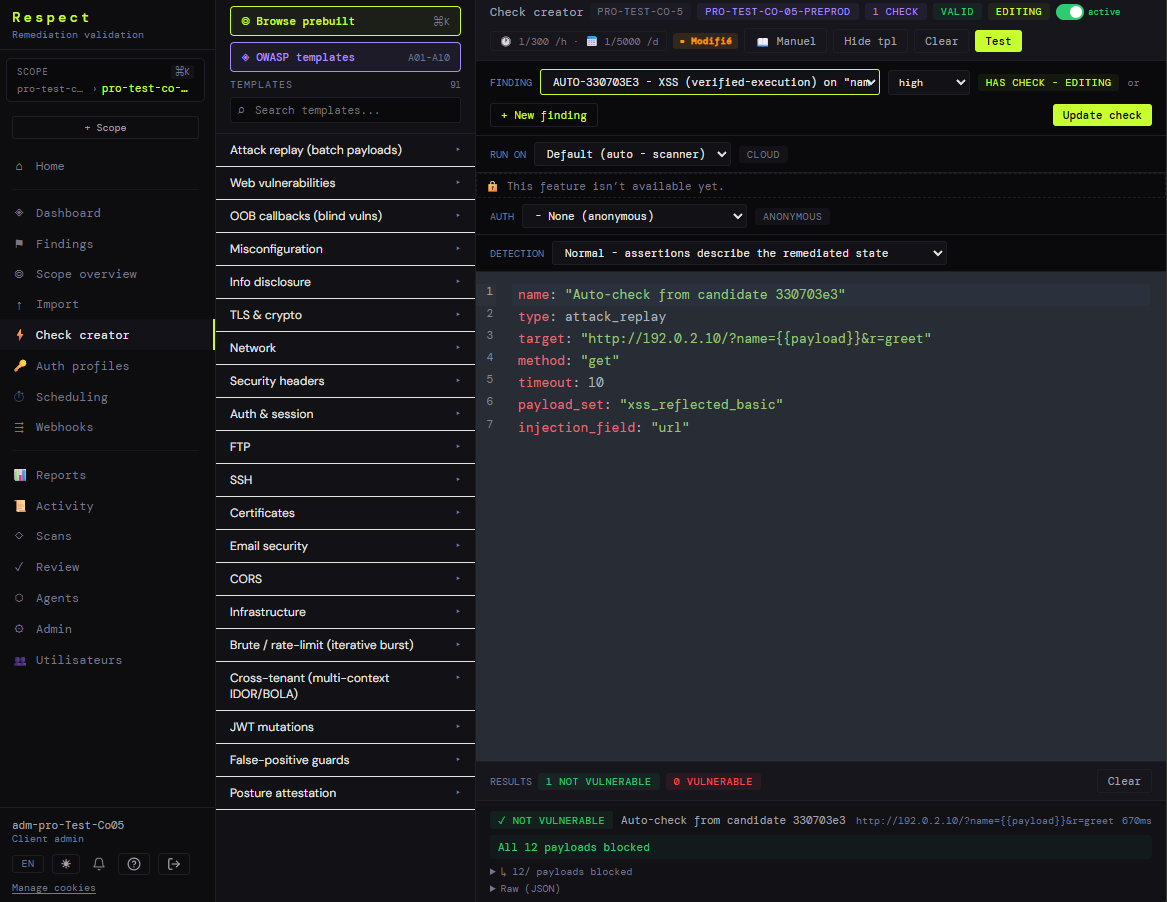Expand the TLS & crypto group
The height and width of the screenshot is (902, 1167).
pos(345,315)
